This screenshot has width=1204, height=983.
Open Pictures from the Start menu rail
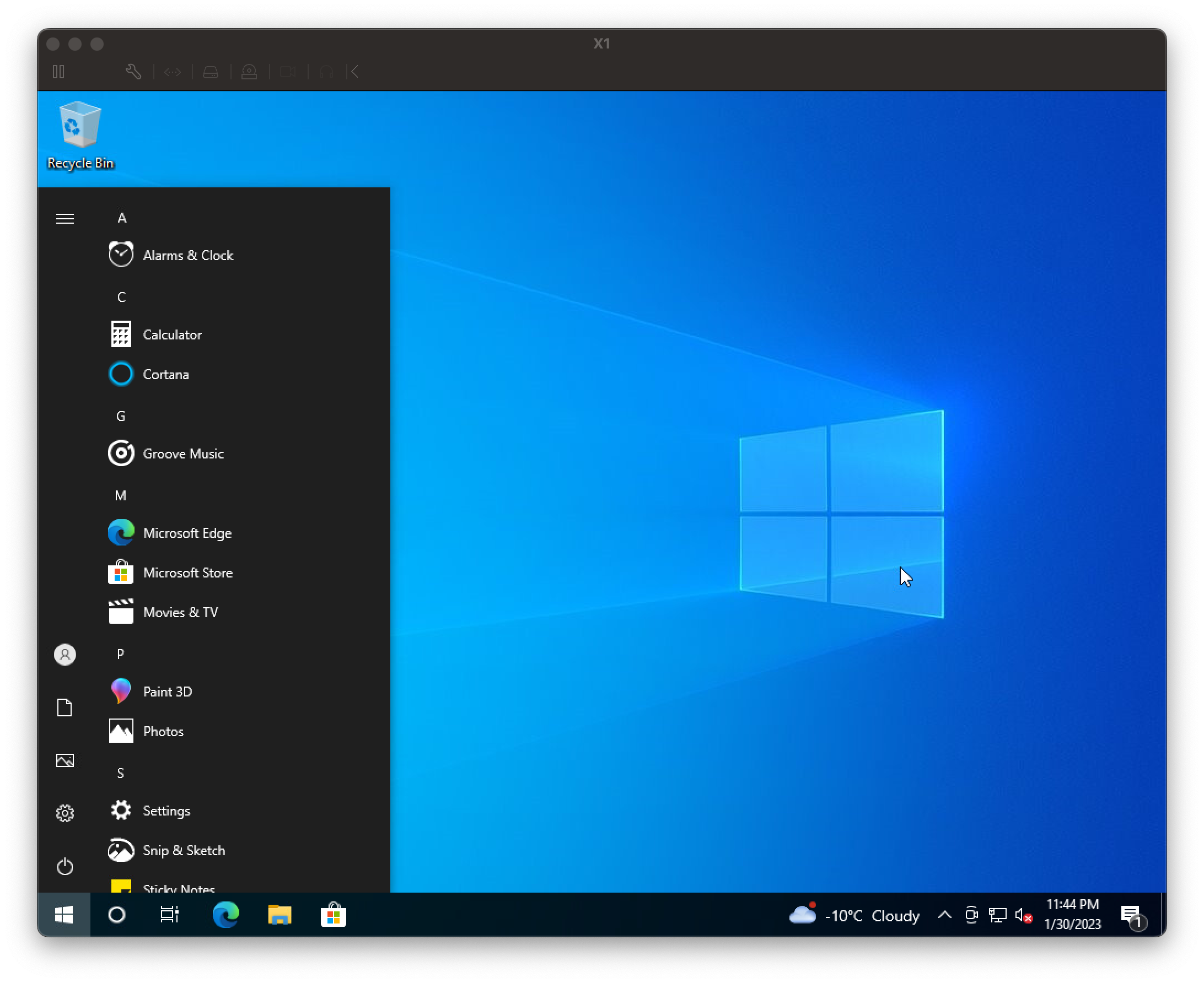point(65,760)
